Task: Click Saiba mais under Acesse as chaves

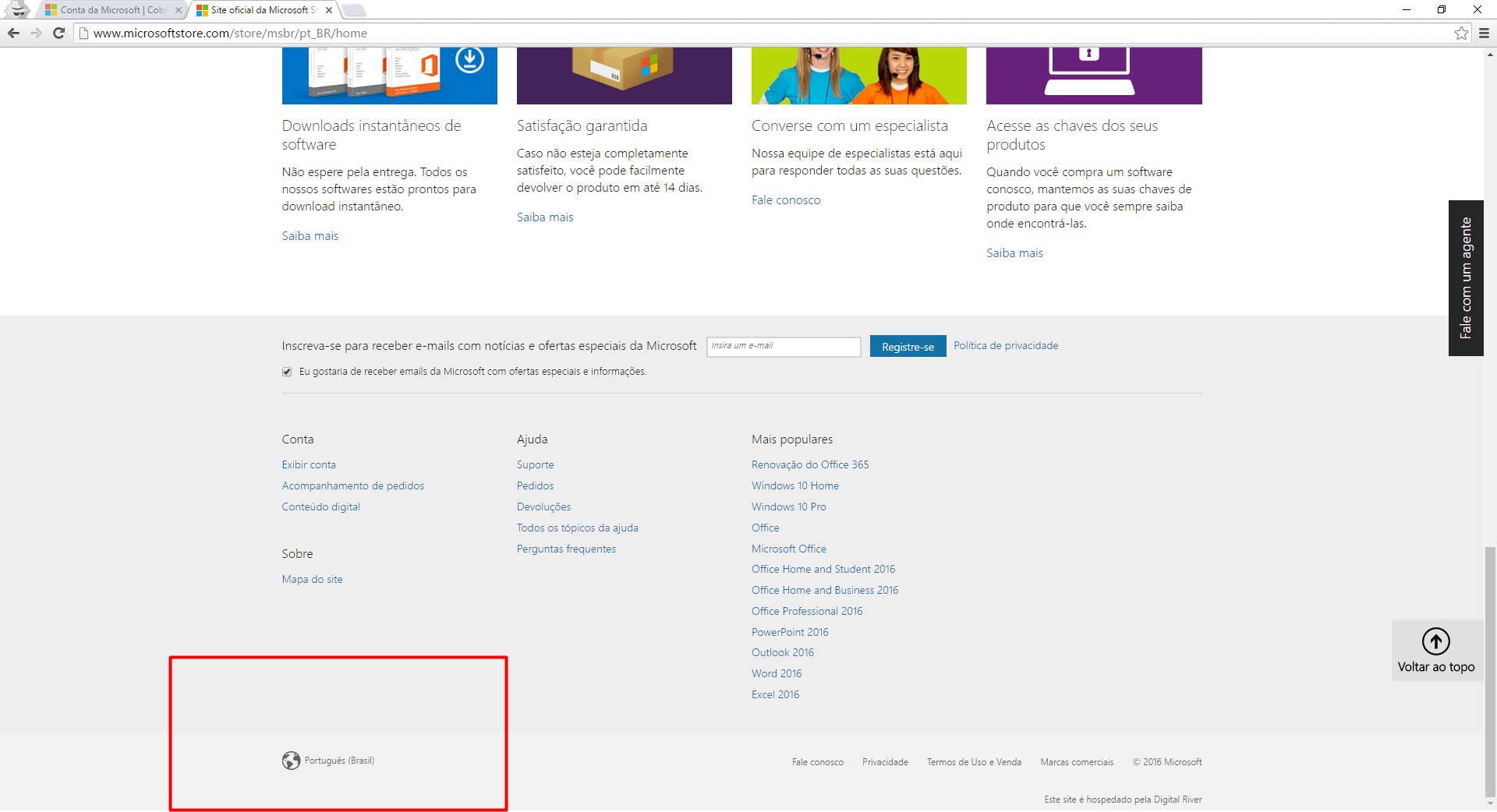Action: pos(1014,252)
